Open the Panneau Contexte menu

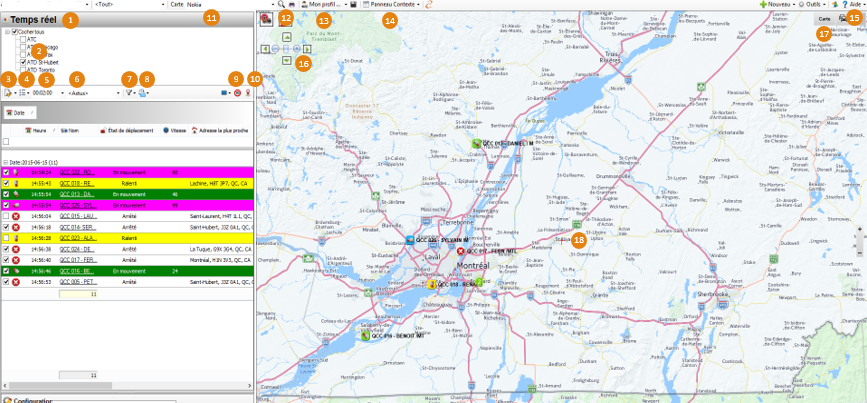[x=390, y=5]
